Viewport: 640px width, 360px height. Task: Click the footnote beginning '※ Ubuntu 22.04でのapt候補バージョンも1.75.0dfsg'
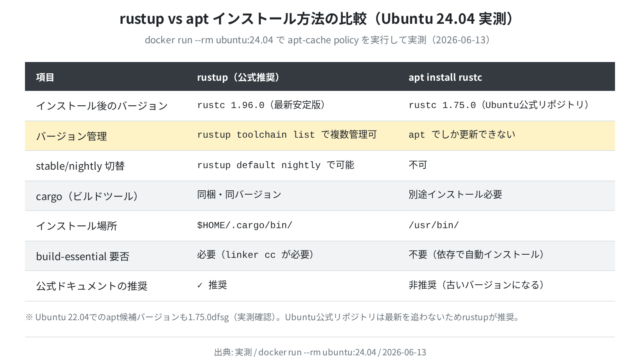(273, 317)
